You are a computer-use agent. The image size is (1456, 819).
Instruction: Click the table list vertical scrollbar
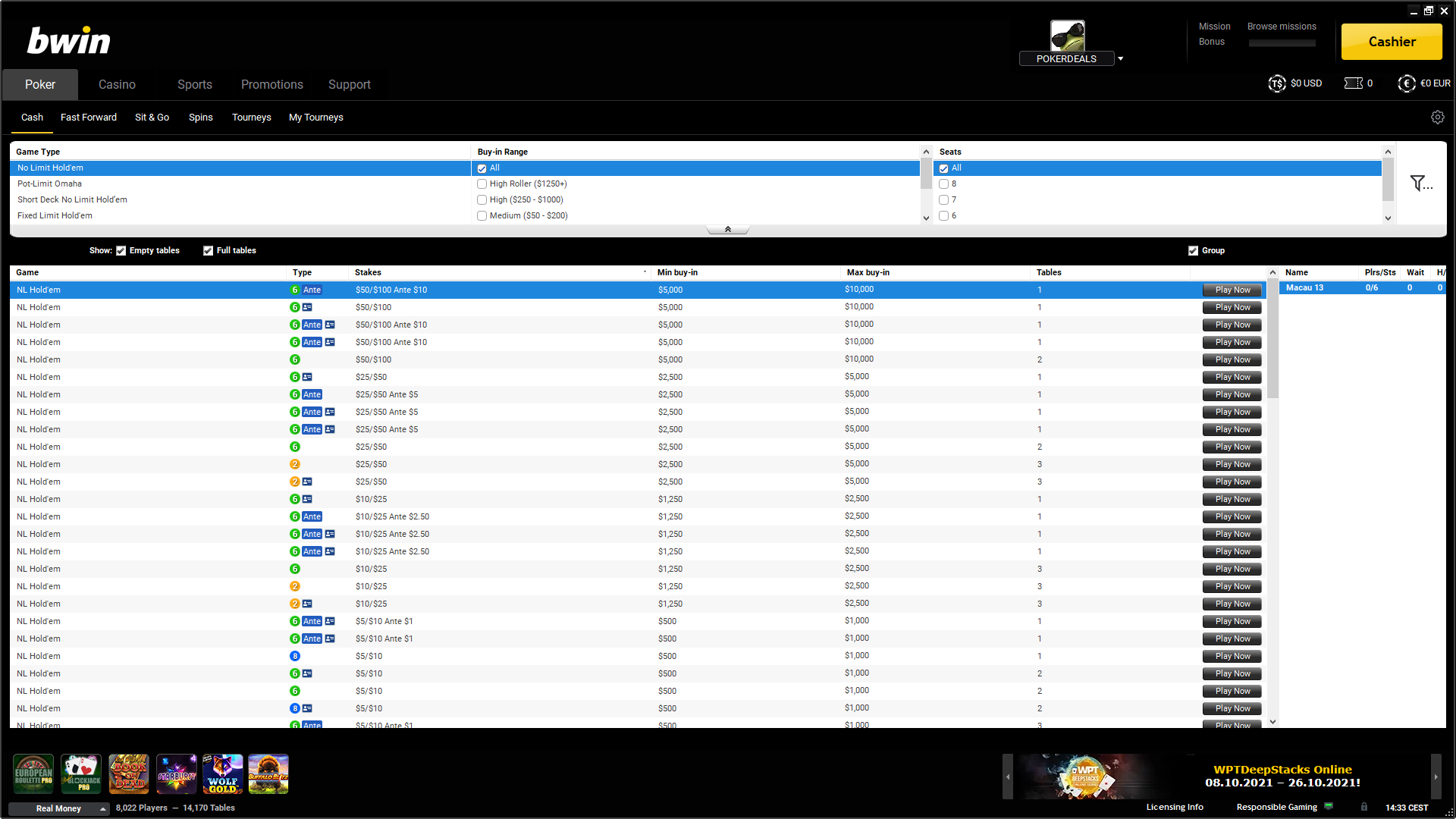(1272, 339)
